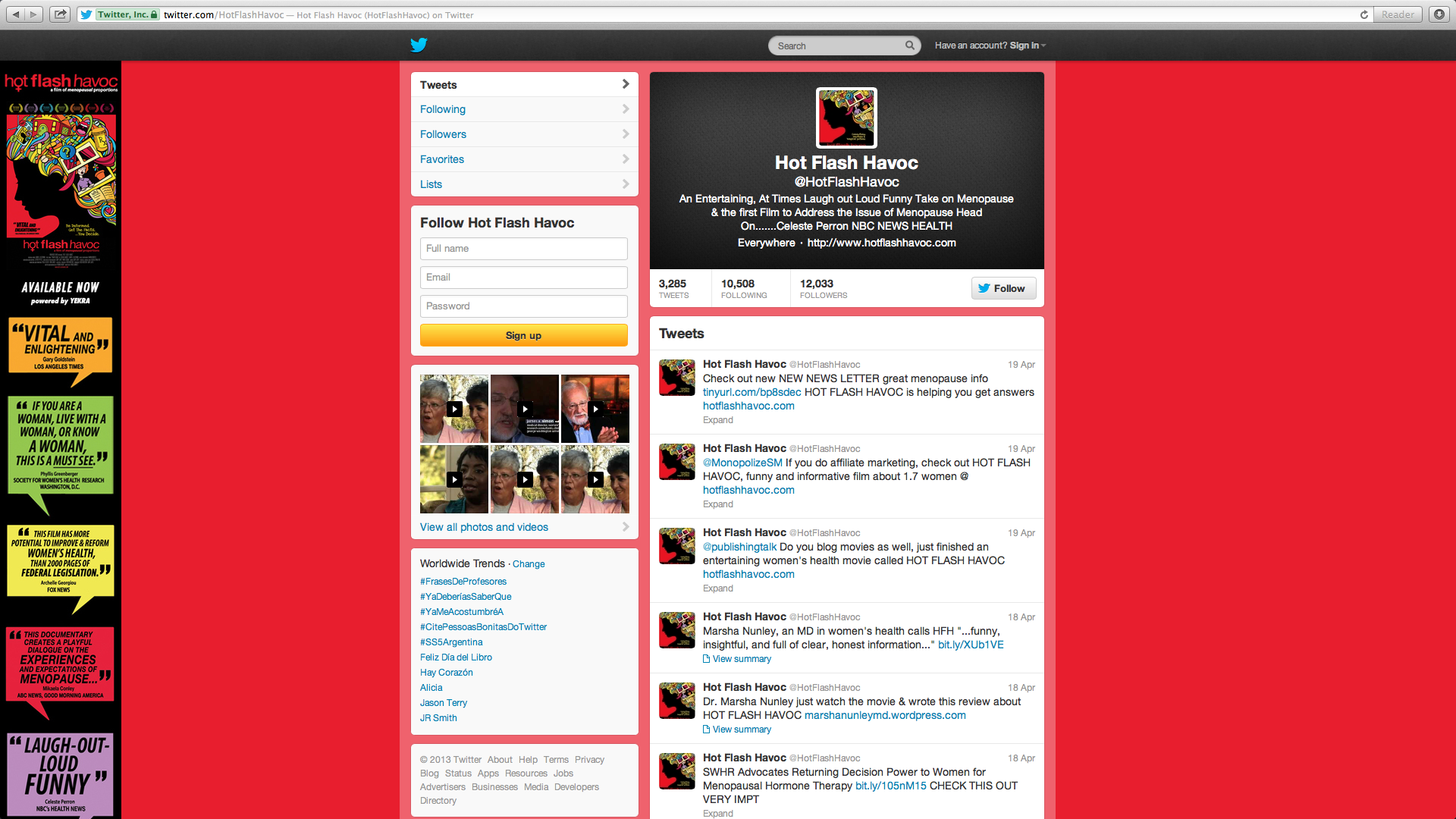Image resolution: width=1456 pixels, height=819 pixels.
Task: Open the #SS5Argentina trend
Action: 451,642
